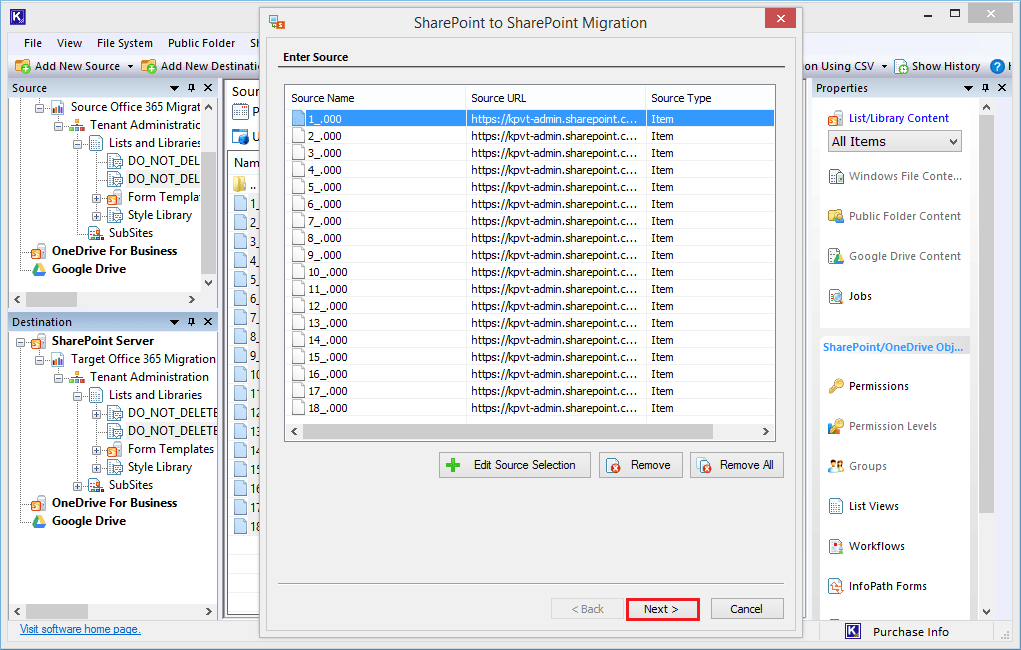Open the Visit software home page link
Image resolution: width=1021 pixels, height=650 pixels.
[80, 629]
